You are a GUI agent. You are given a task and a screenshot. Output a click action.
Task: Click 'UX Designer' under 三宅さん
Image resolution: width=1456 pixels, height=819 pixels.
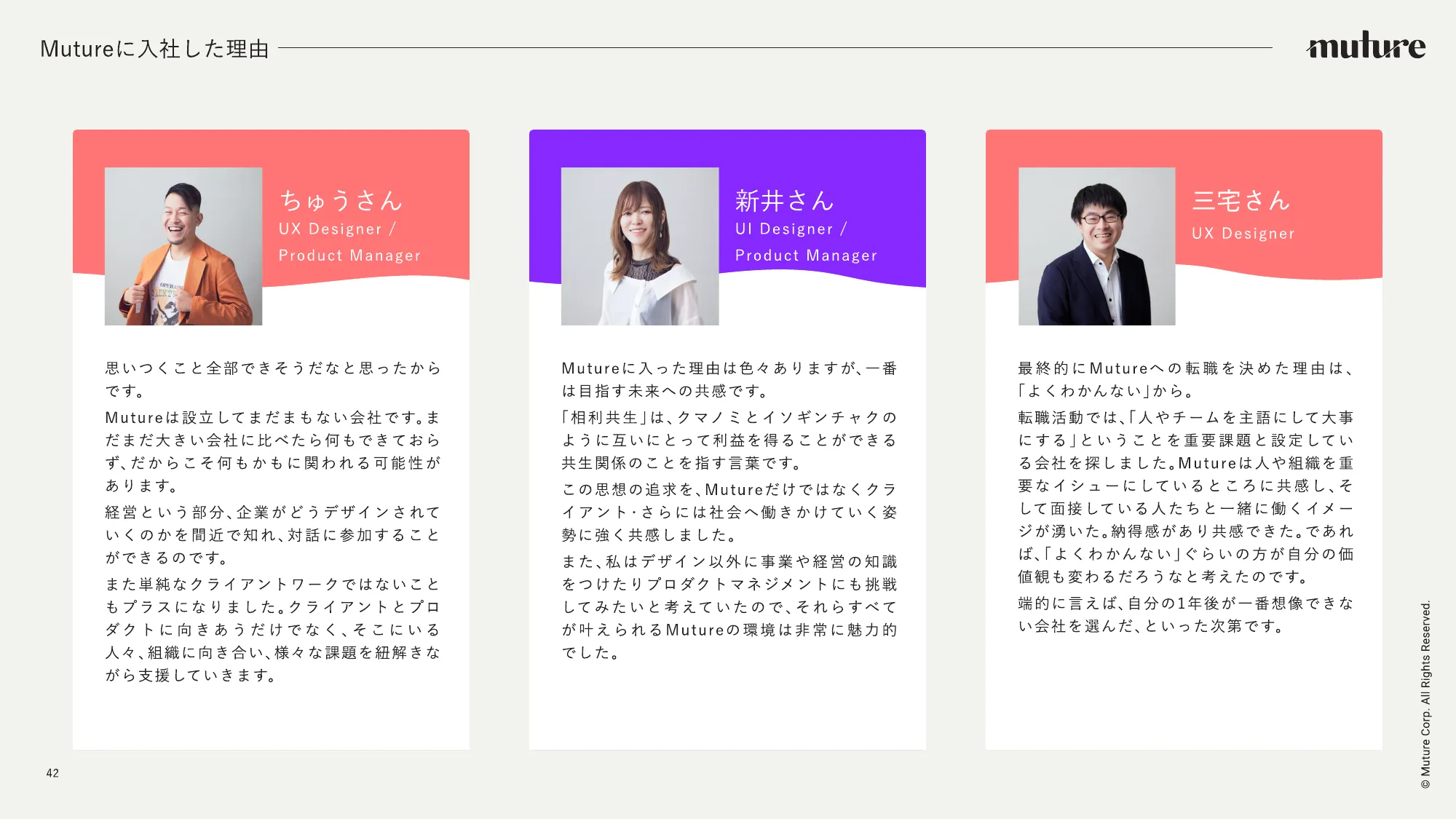[x=1243, y=234]
